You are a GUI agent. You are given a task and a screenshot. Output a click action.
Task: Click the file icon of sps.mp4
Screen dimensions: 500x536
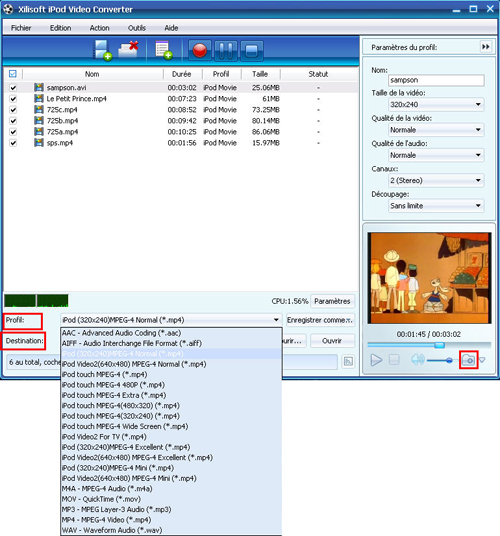(39, 143)
